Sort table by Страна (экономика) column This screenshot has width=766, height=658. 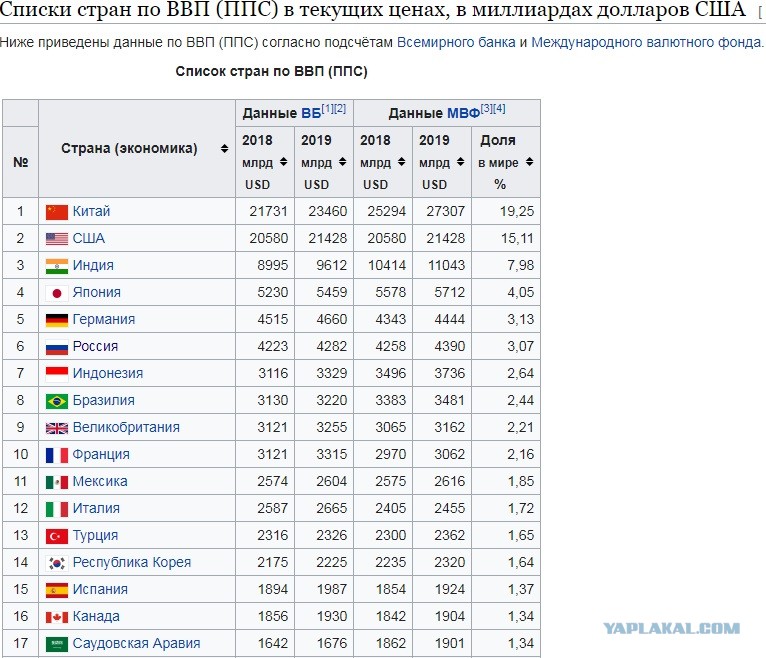[224, 149]
